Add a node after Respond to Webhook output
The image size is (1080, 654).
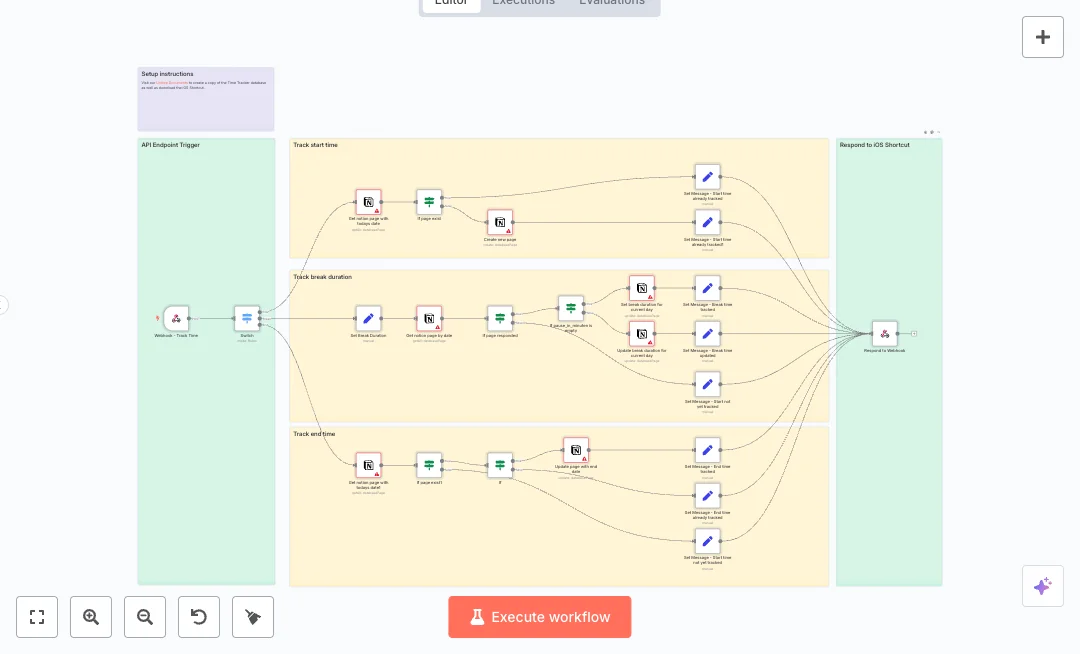(914, 333)
